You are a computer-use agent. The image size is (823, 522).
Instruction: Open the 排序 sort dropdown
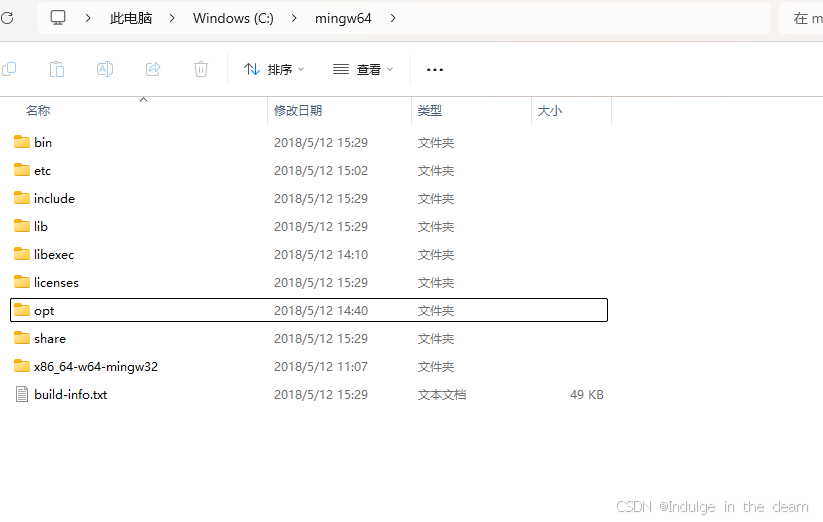(x=274, y=69)
